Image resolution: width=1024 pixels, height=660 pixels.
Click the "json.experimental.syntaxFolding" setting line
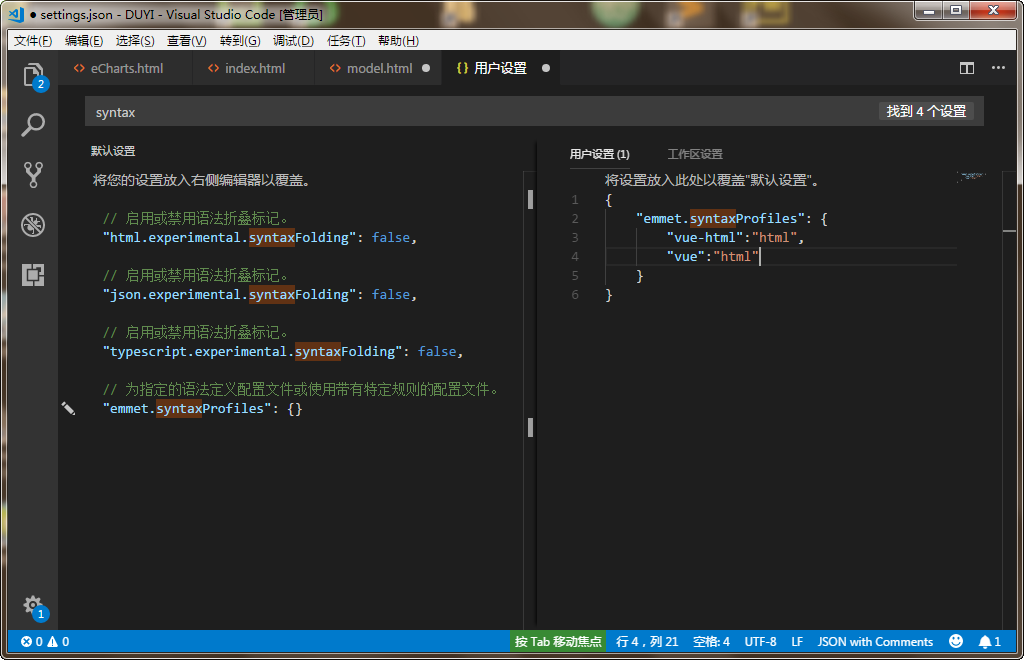click(x=259, y=294)
